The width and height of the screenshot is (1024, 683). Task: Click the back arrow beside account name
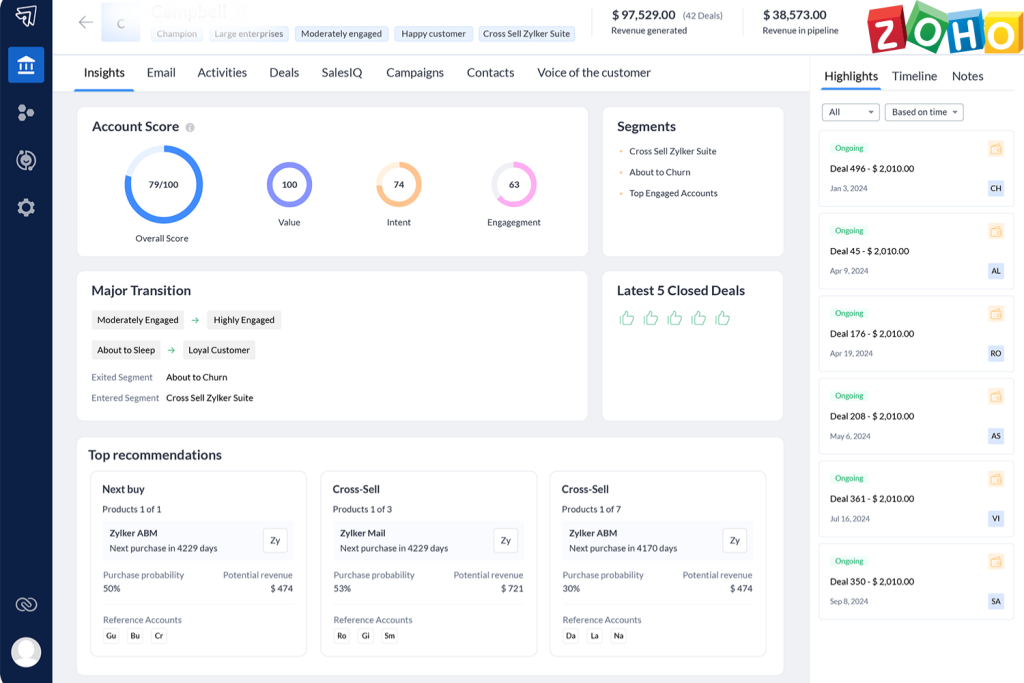tap(86, 23)
